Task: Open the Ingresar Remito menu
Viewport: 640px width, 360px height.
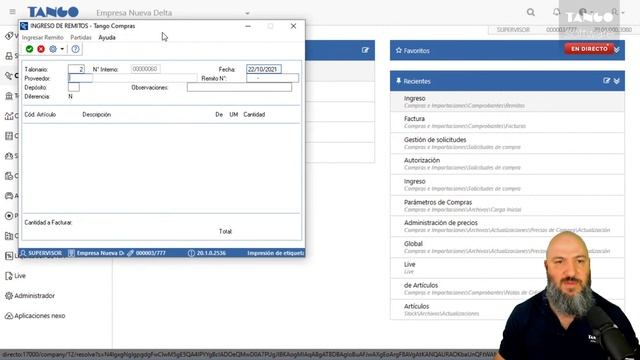Action: point(43,38)
